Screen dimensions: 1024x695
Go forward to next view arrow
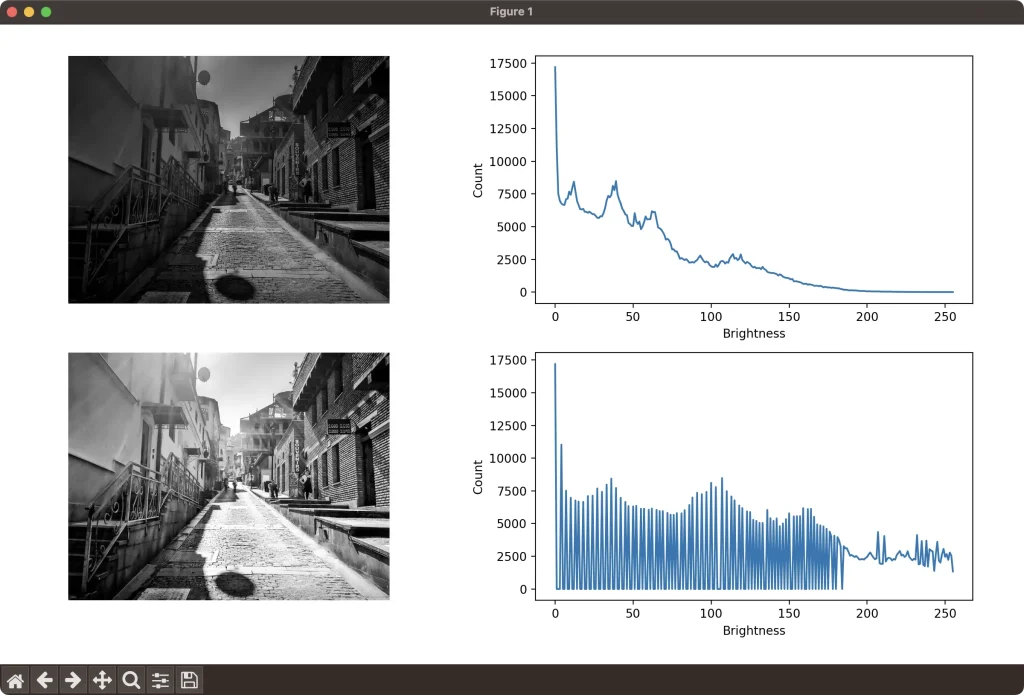pyautogui.click(x=73, y=680)
